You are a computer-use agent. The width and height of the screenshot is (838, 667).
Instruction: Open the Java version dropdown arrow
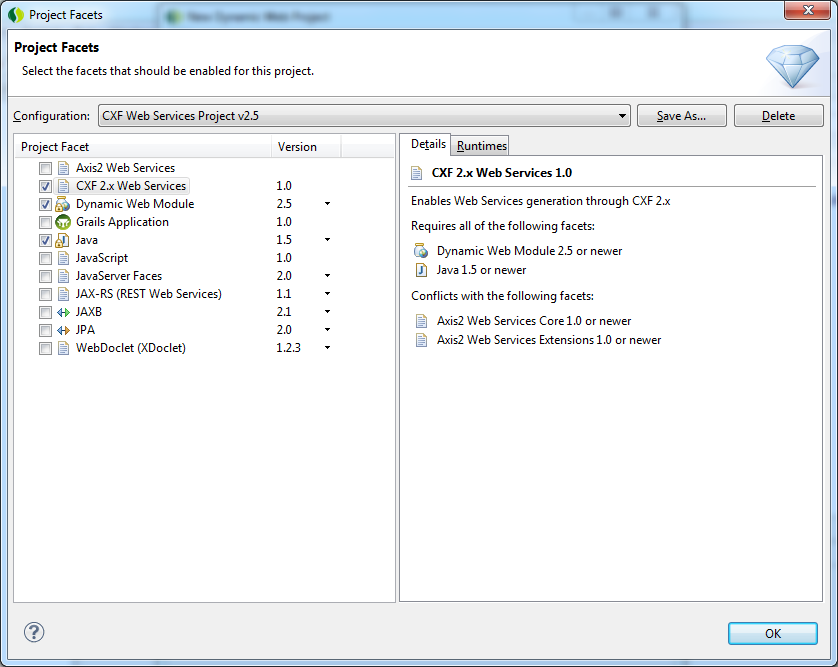click(x=328, y=239)
